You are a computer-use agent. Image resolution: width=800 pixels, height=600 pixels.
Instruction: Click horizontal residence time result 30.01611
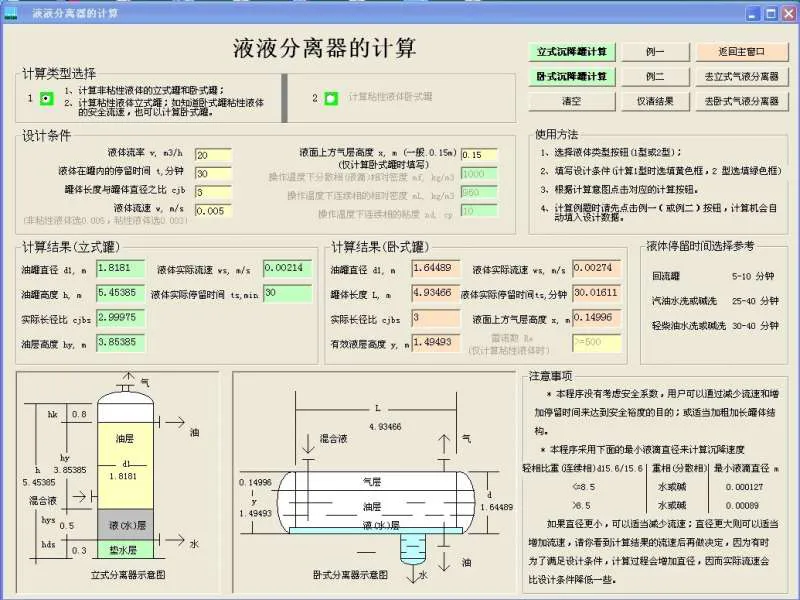(597, 293)
